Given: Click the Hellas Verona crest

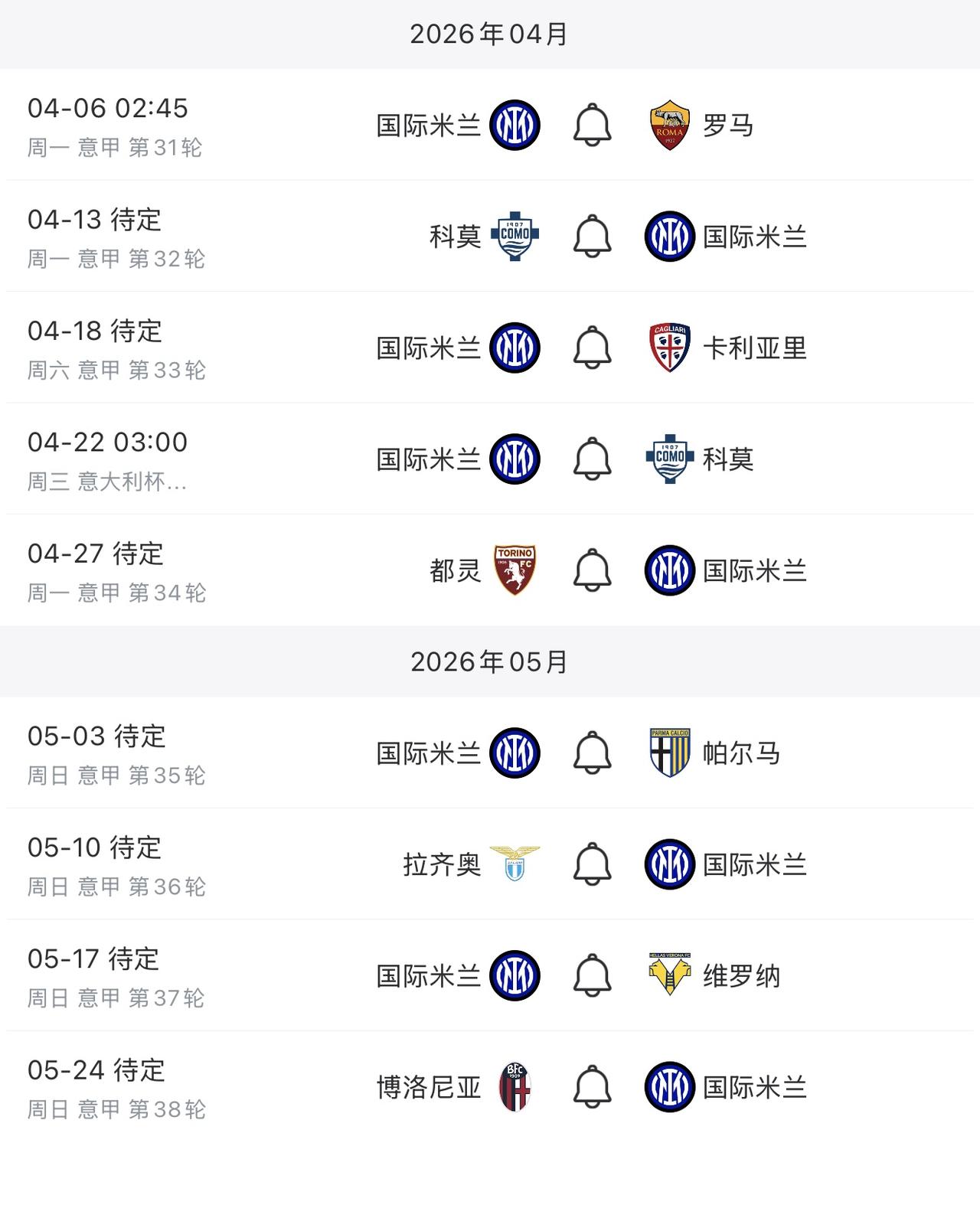Looking at the screenshot, I should (x=669, y=975).
